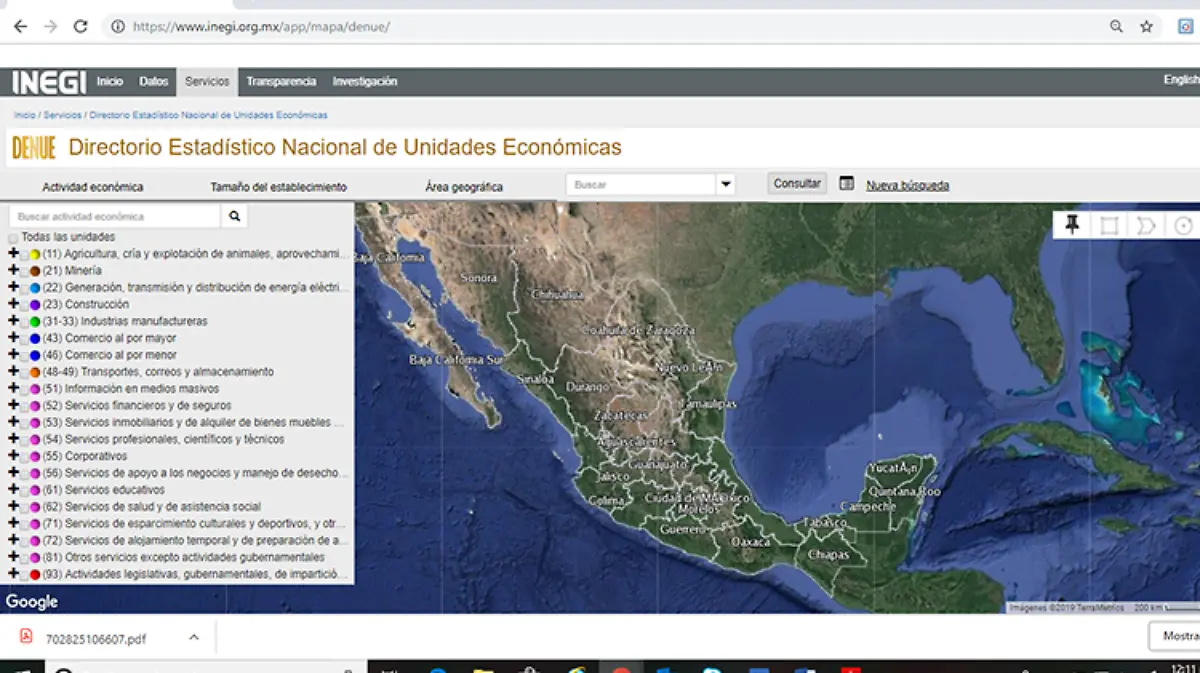Expand the (61) Servicios educativos node
The image size is (1200, 673).
(x=13, y=490)
